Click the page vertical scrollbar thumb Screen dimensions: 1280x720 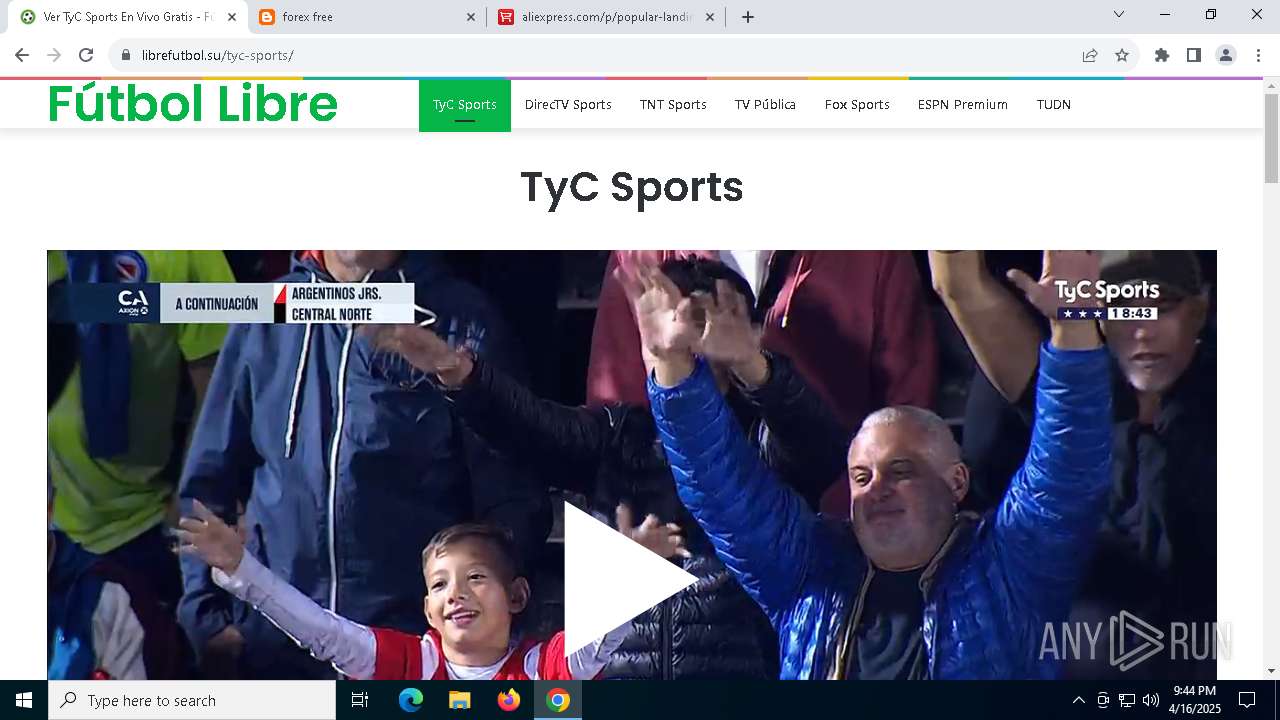coord(1271,138)
